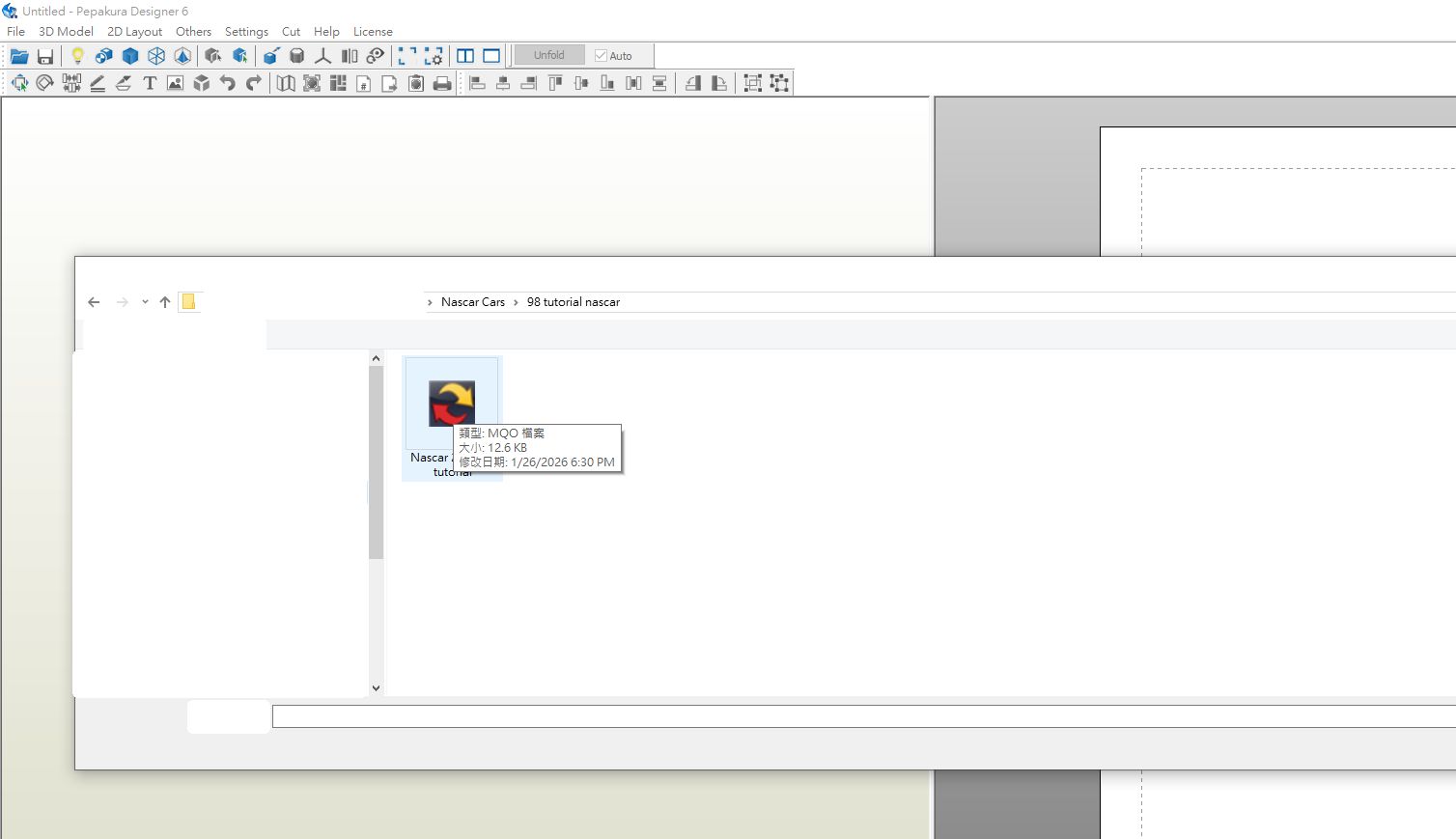Open recent locations dropdown arrow in dialog
This screenshot has width=1456, height=839.
tap(145, 302)
